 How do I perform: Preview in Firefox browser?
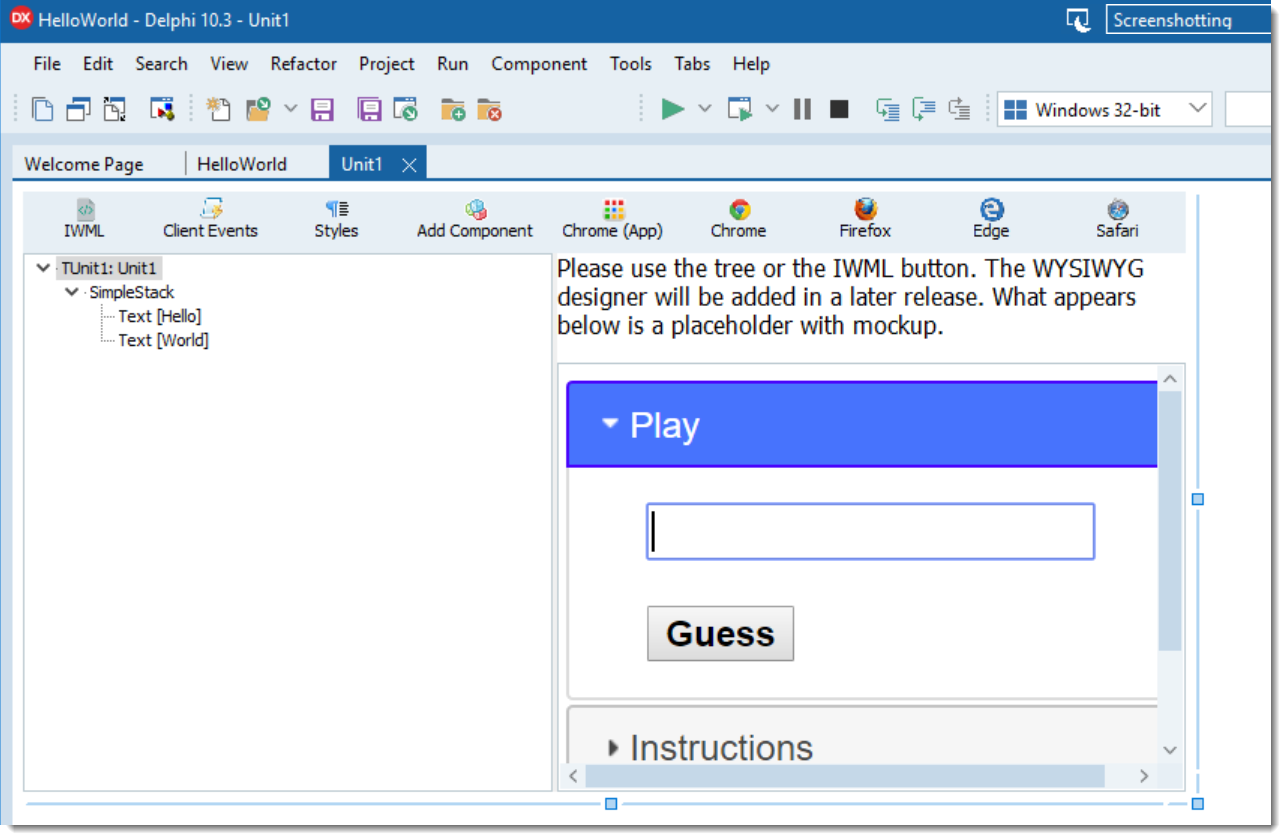coord(865,219)
